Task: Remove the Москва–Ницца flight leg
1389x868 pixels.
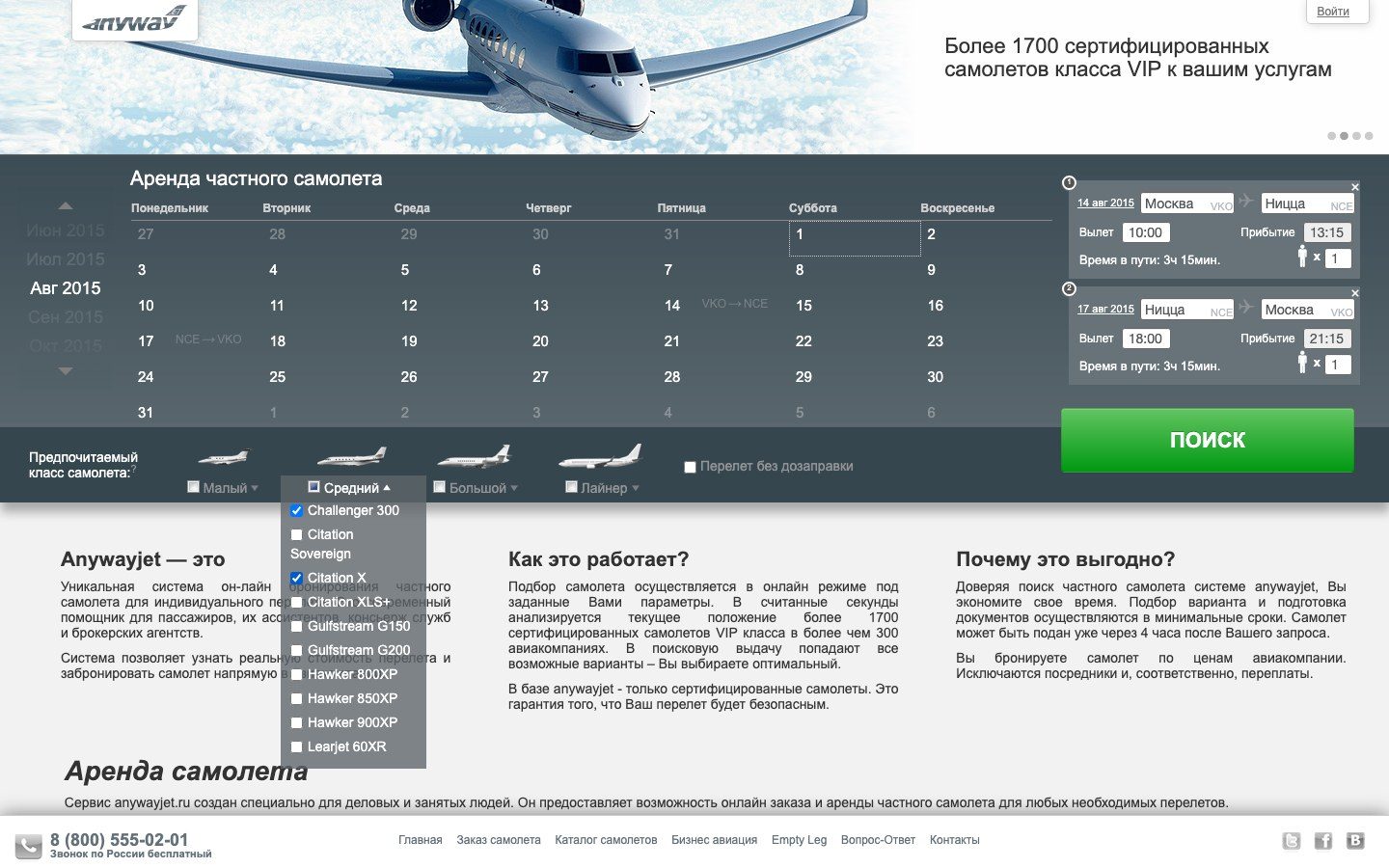Action: click(1355, 187)
